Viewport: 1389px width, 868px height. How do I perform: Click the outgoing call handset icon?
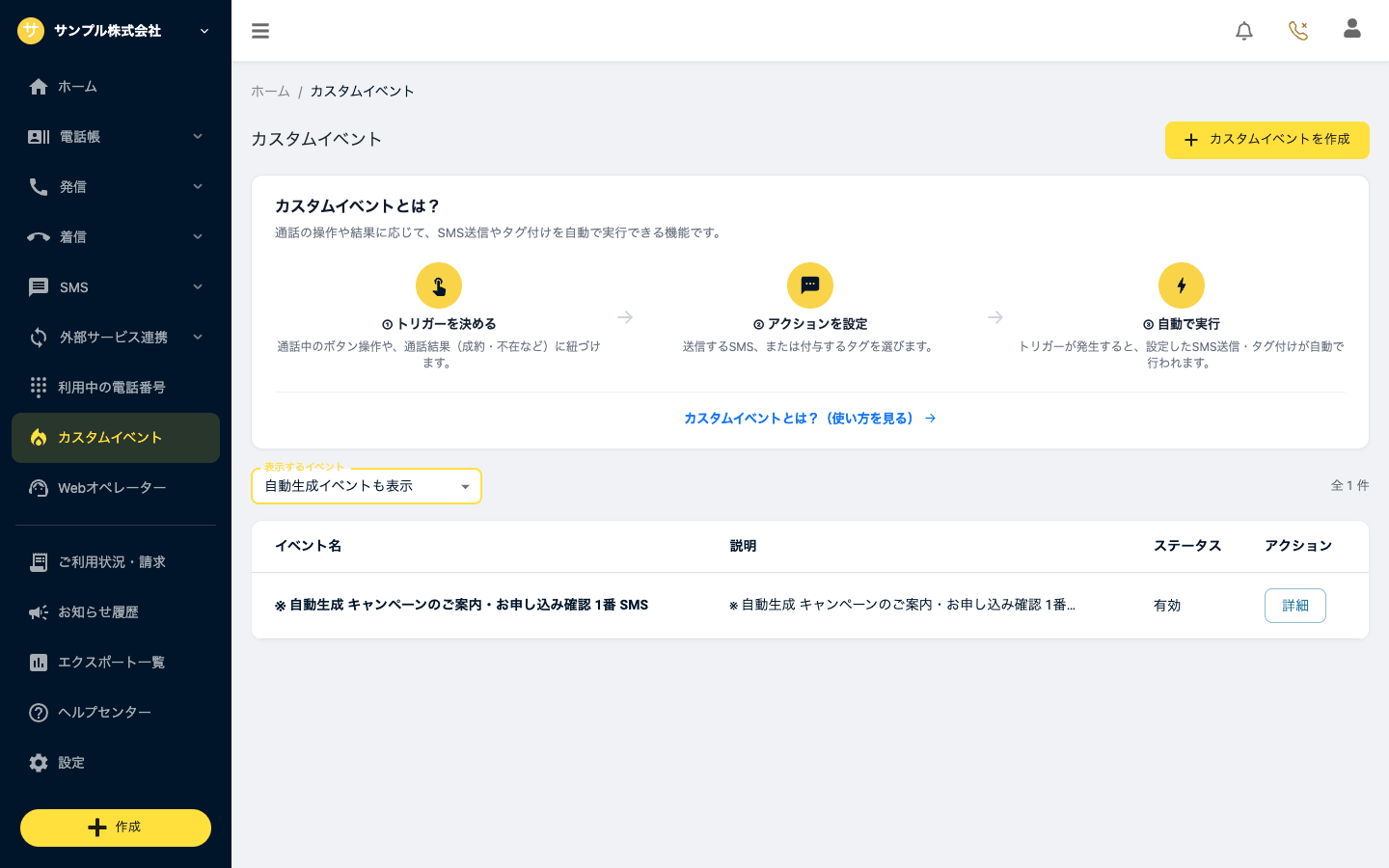pos(39,187)
